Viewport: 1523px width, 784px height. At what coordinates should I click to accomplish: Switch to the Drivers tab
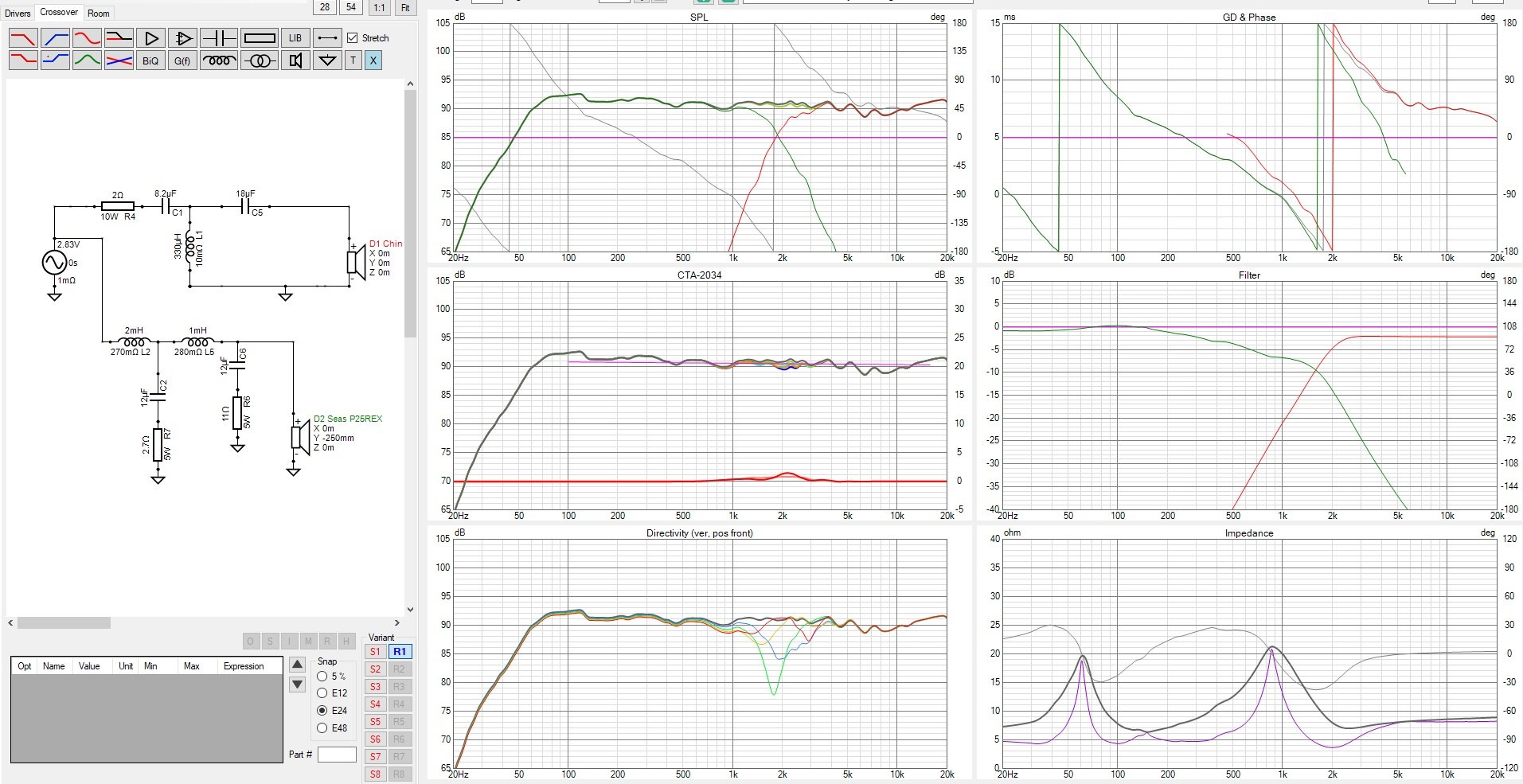[x=18, y=13]
